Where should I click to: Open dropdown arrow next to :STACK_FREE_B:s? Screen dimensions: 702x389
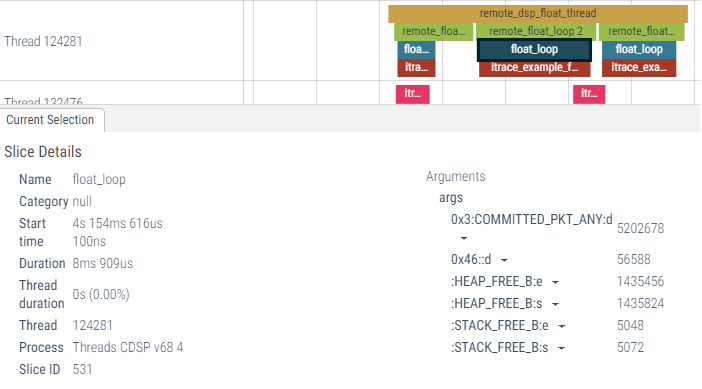pos(561,348)
